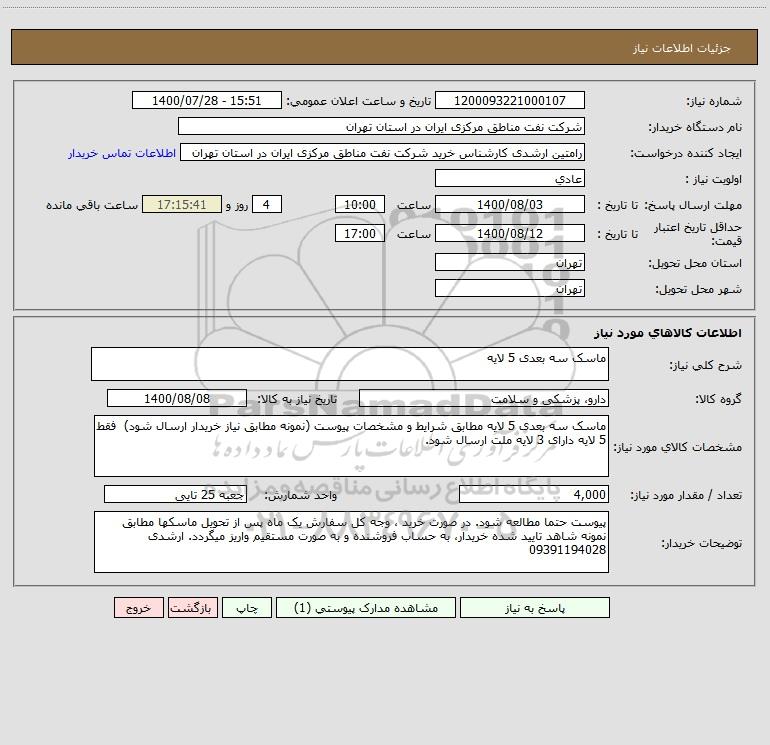Click the label تاریخ نیاز به کالا
Screen dimensions: 770x745
298,399
